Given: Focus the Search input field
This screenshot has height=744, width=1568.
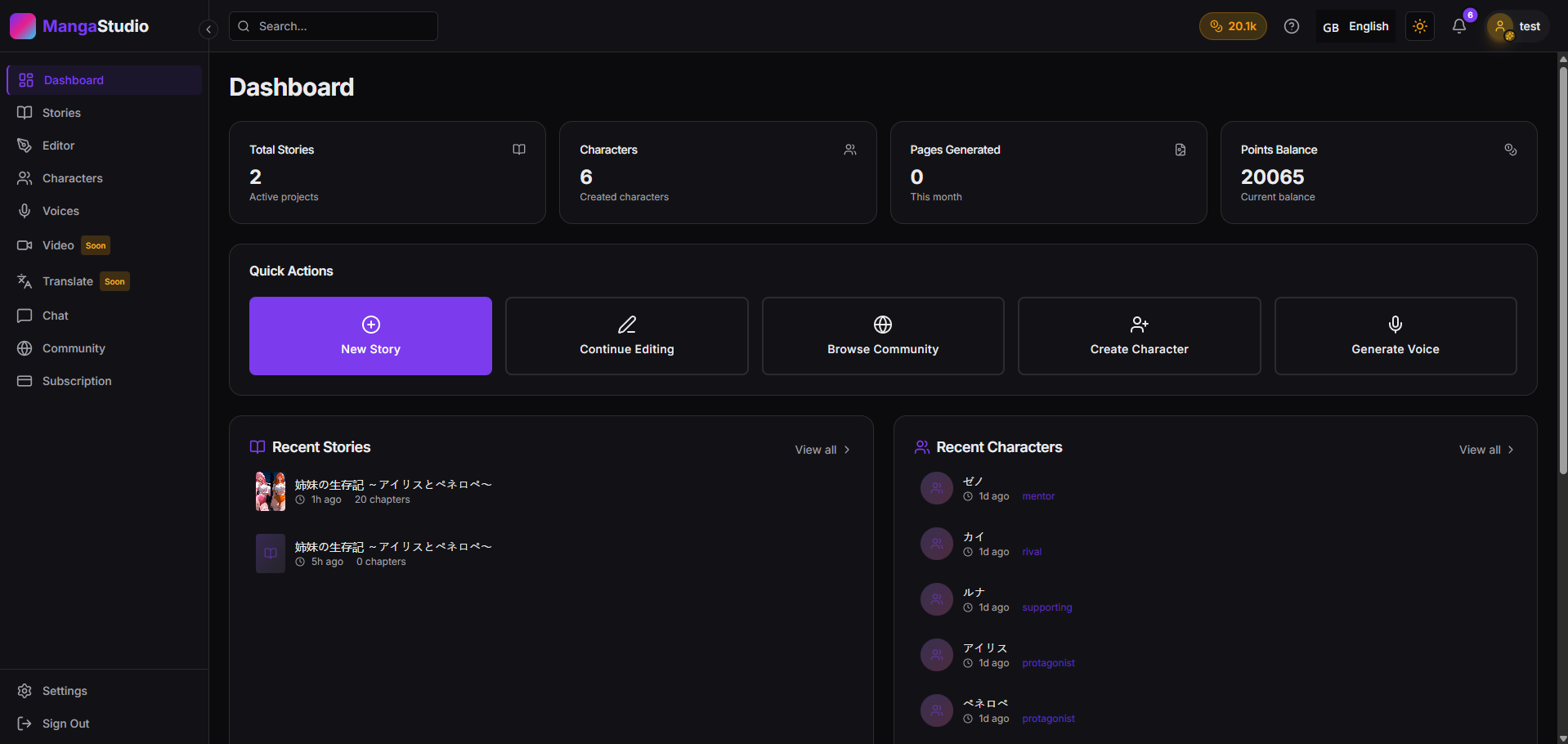Looking at the screenshot, I should point(334,26).
